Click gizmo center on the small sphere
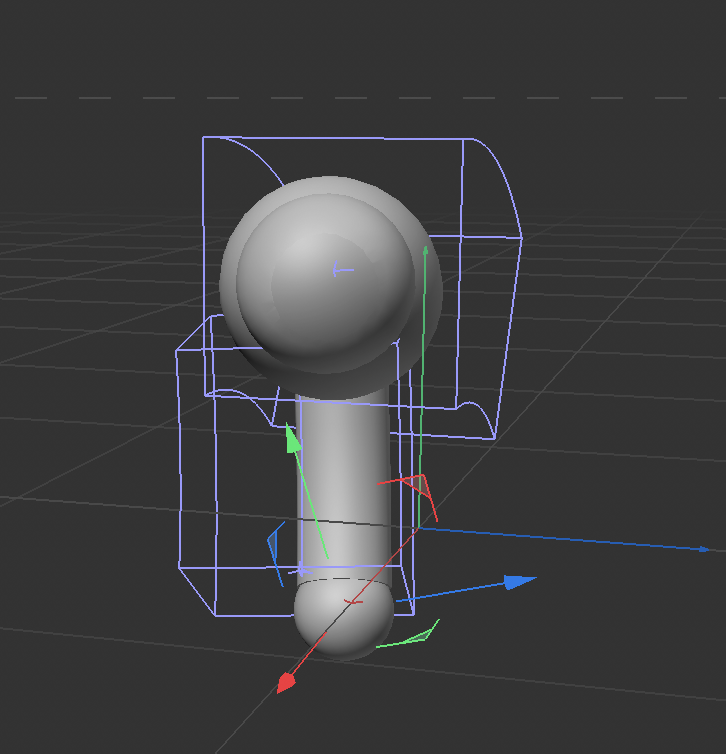The image size is (726, 754). (351, 601)
